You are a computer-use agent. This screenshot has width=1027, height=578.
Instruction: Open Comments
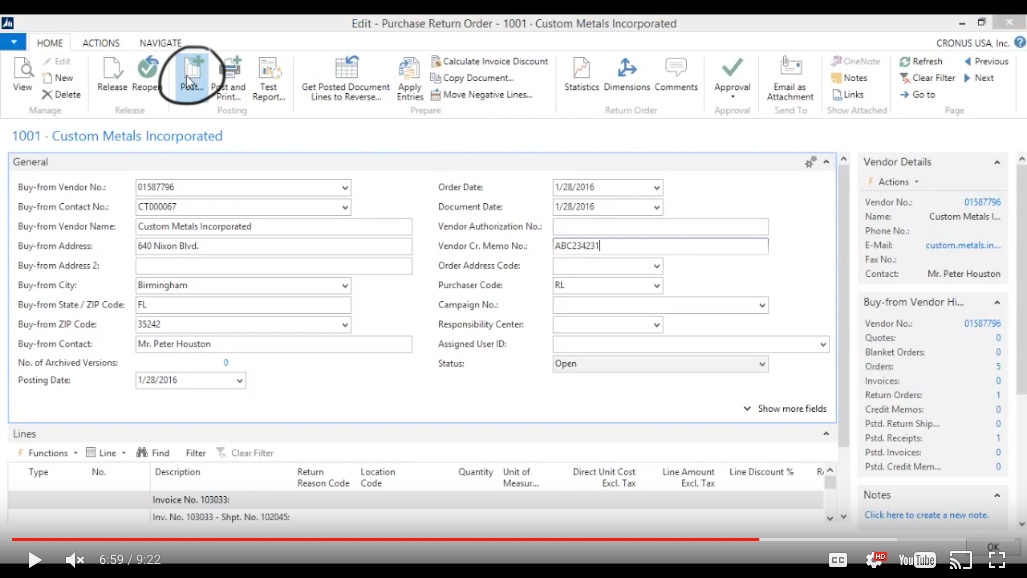tap(676, 75)
